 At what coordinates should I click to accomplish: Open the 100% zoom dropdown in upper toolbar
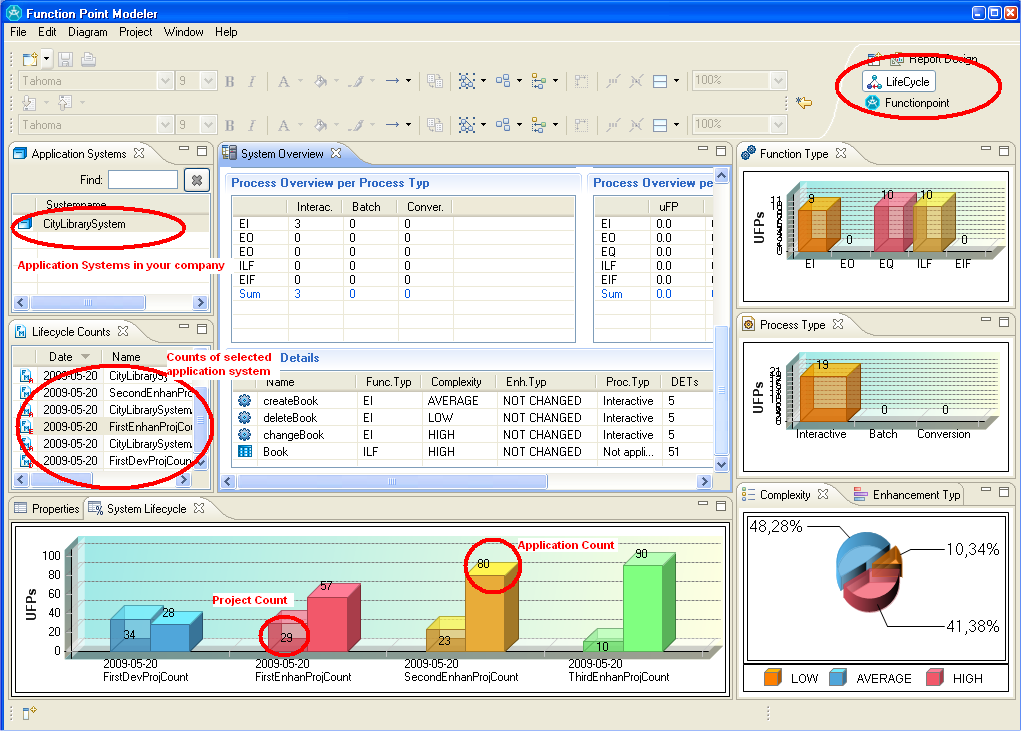(779, 81)
